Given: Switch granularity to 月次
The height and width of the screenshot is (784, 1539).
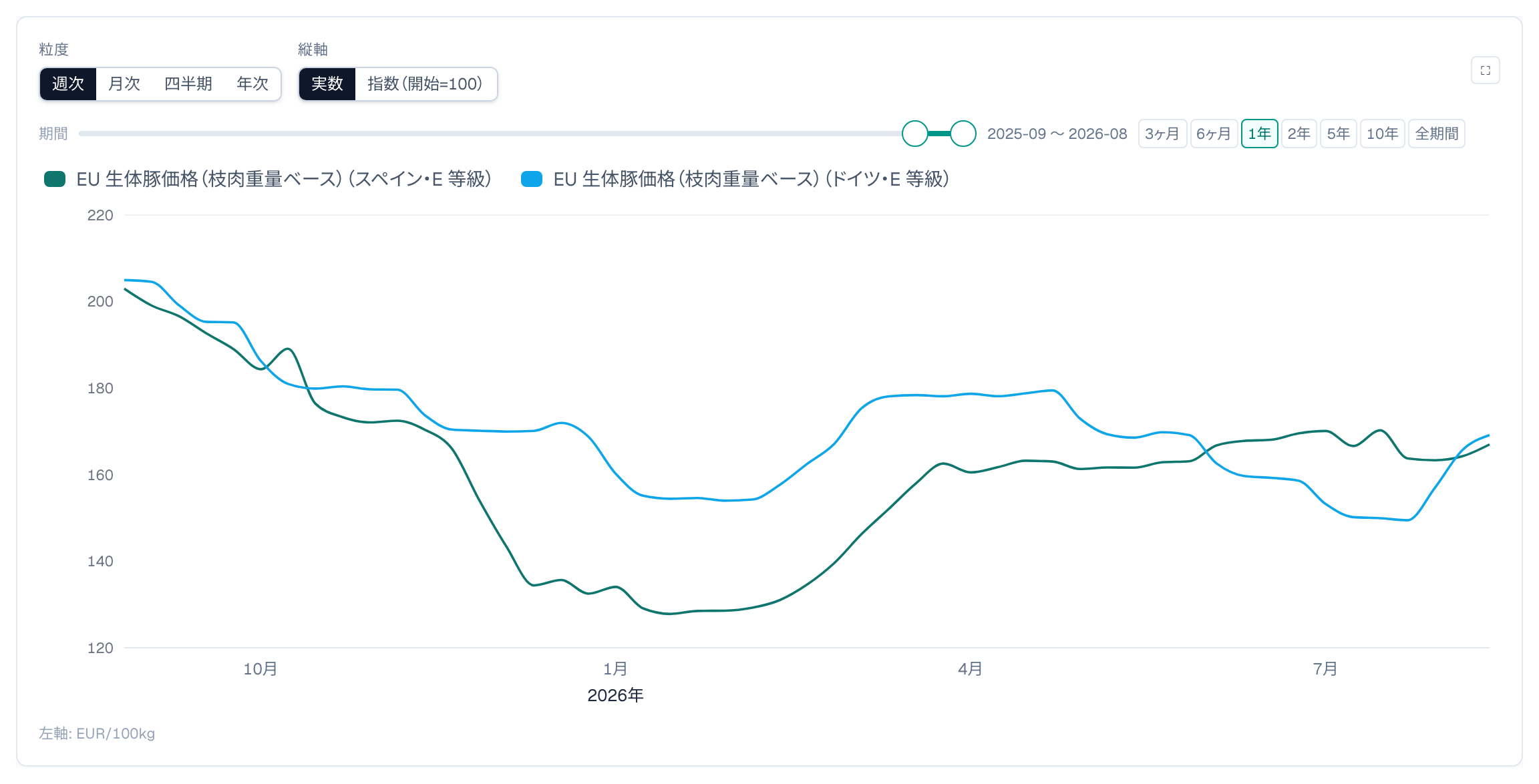Looking at the screenshot, I should (124, 84).
